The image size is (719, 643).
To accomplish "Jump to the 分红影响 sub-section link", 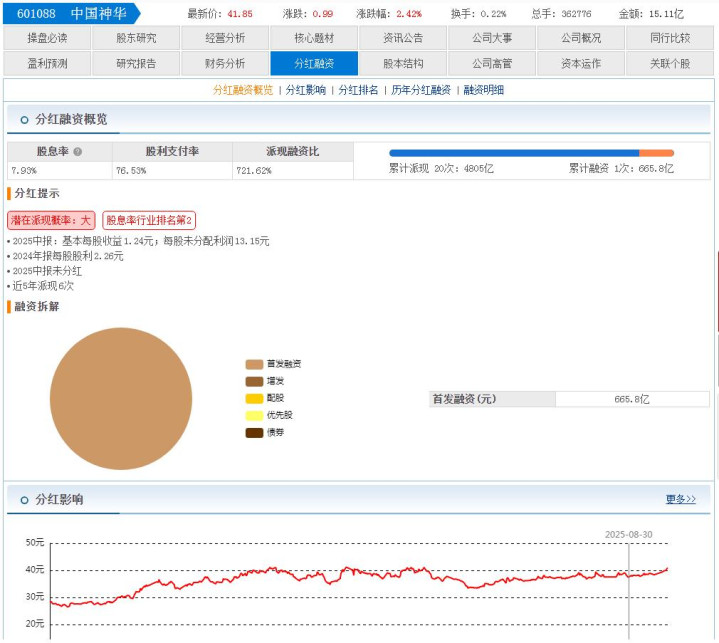I will [x=305, y=90].
